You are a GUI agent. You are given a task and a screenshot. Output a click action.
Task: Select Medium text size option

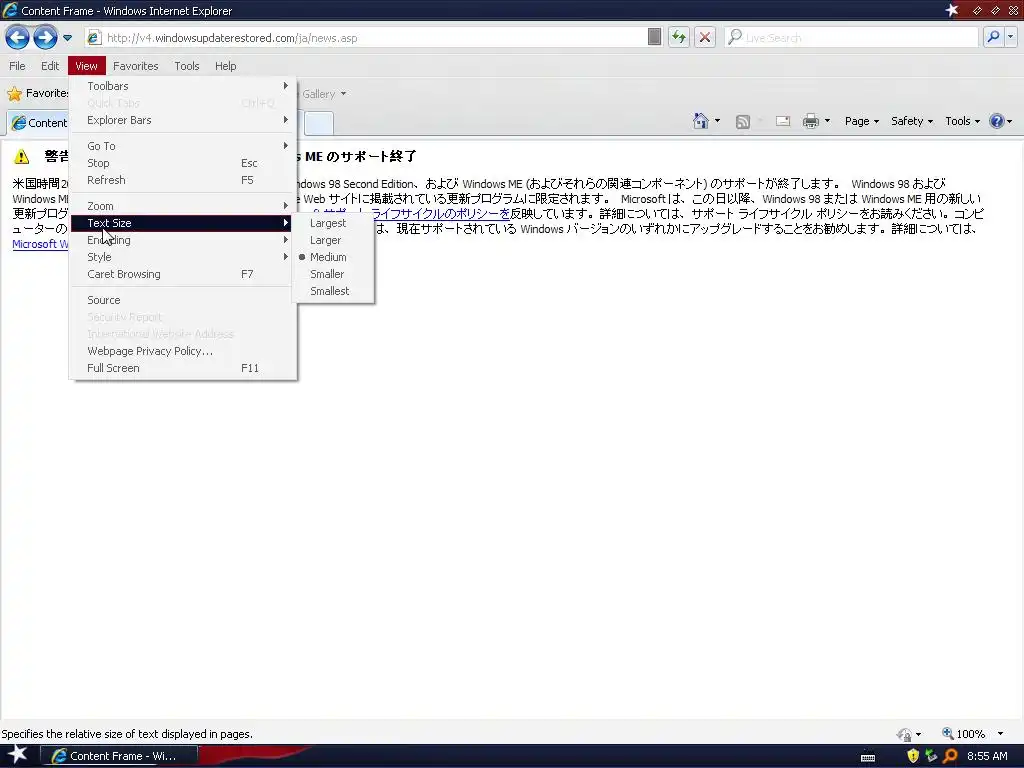333,257
